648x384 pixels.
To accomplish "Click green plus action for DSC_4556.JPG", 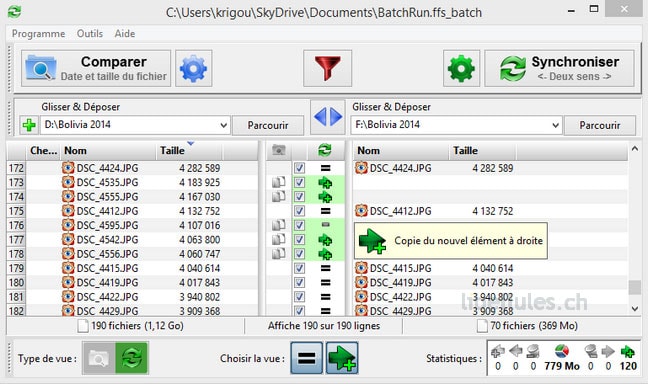I will pyautogui.click(x=325, y=254).
